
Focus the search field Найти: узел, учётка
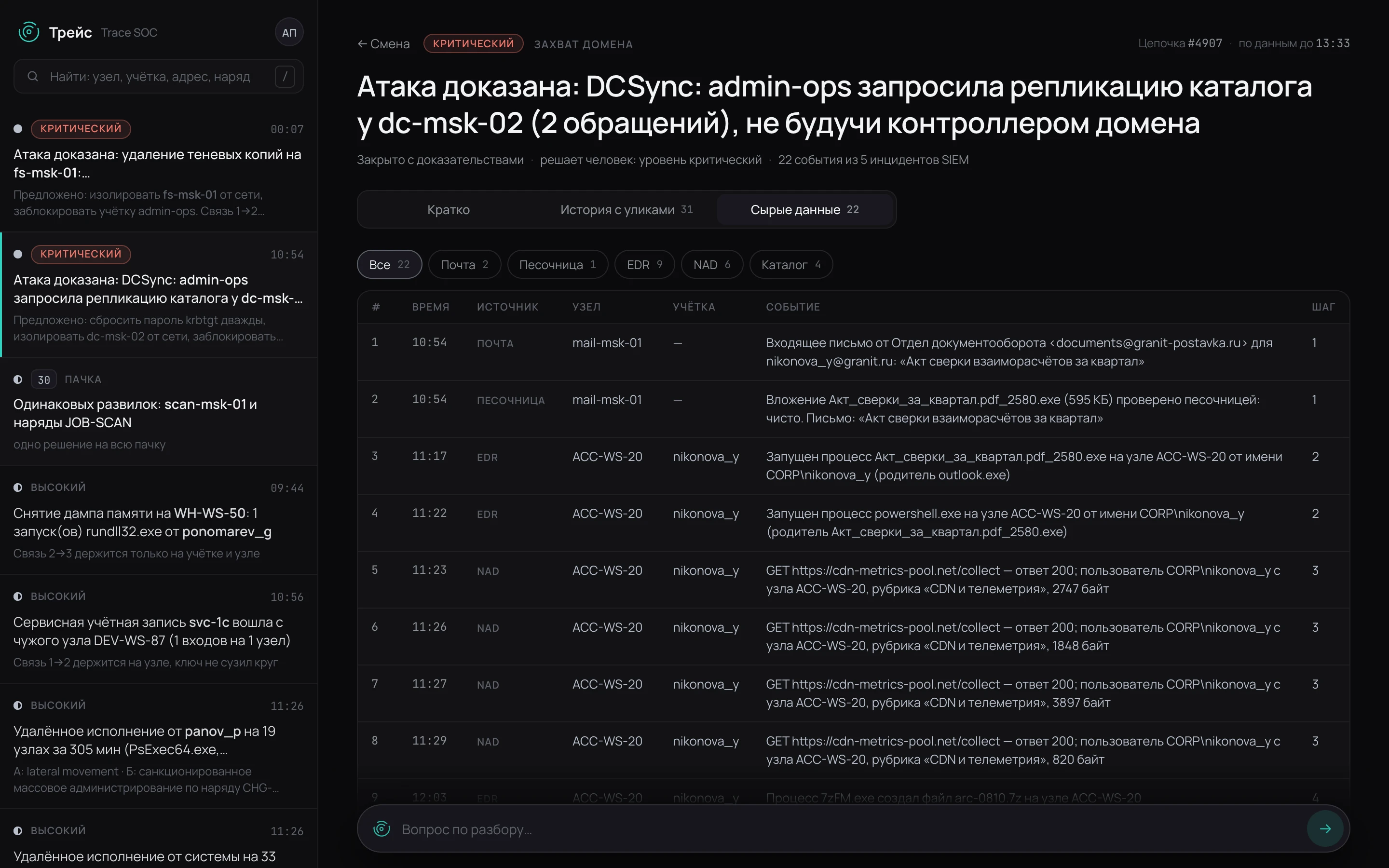158,76
